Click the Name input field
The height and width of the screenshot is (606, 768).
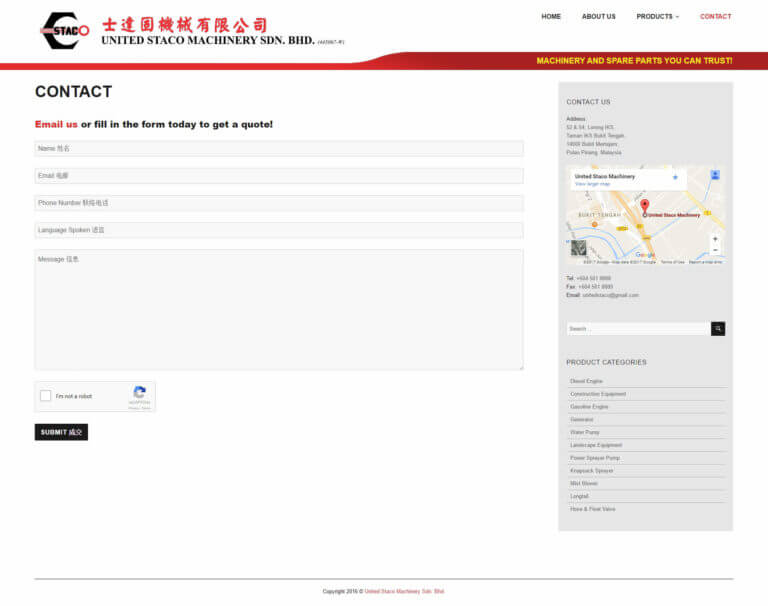pos(279,148)
